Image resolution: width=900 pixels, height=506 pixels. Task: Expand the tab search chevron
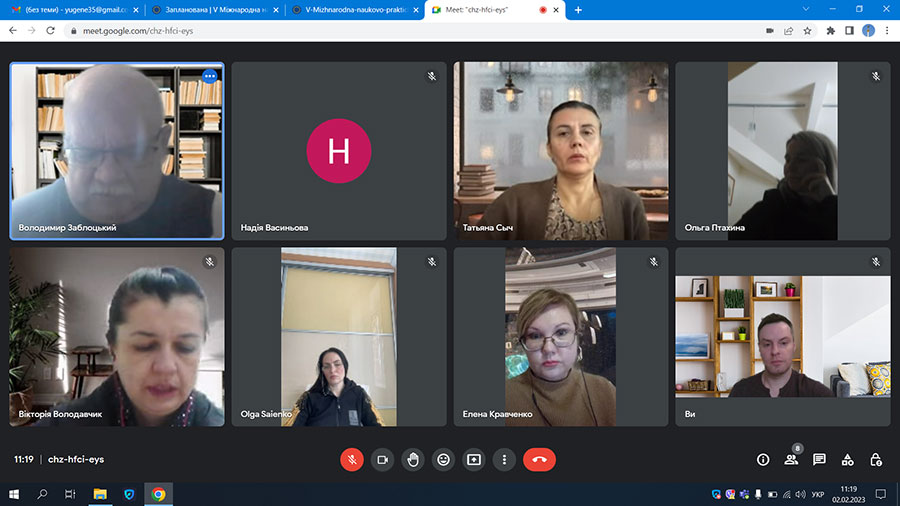click(x=806, y=9)
